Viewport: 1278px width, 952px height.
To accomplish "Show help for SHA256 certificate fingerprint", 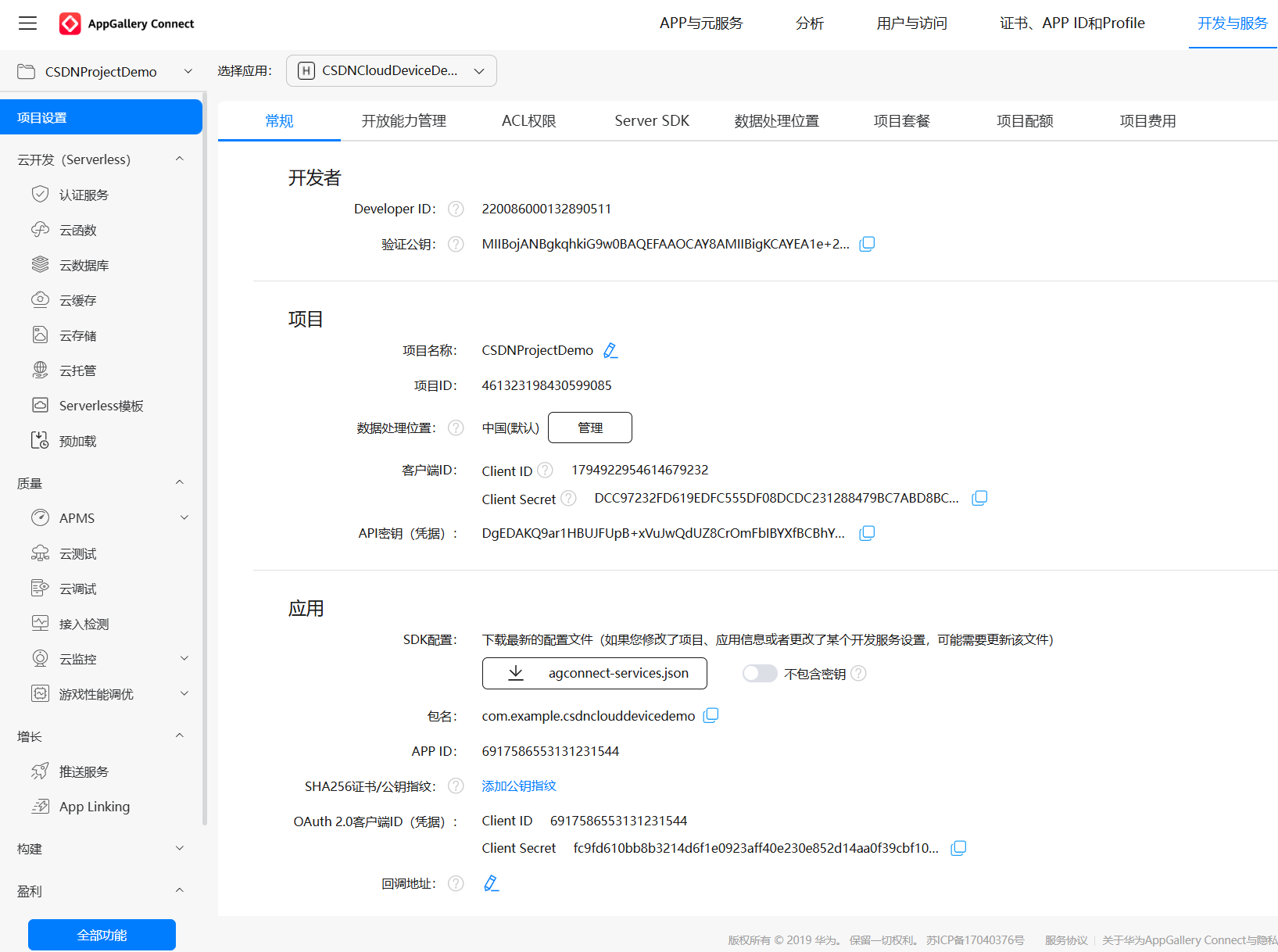I will [456, 786].
